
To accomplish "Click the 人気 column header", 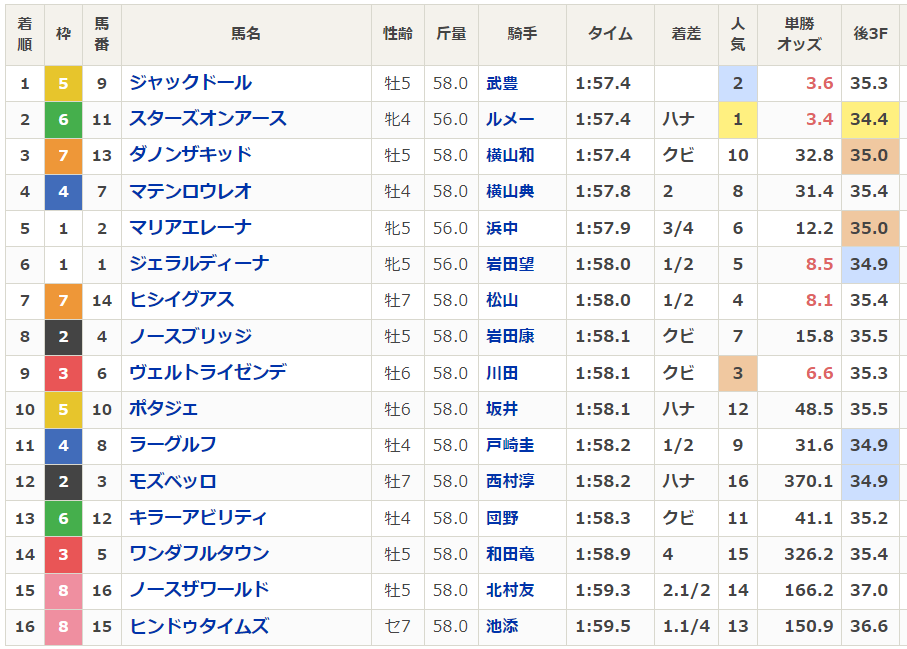I will point(737,33).
